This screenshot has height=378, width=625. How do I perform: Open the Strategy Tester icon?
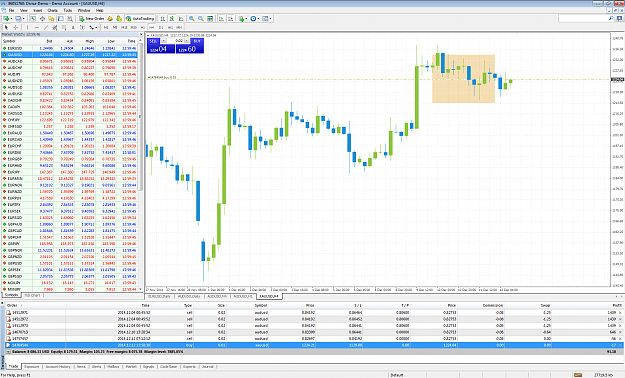point(70,18)
